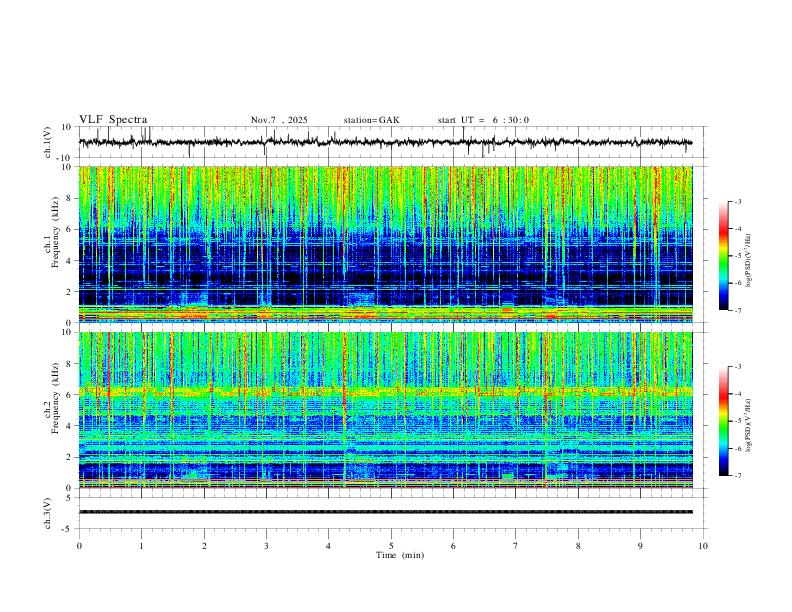Image resolution: width=792 pixels, height=612 pixels.
Task: Click the '-3' value on ch.1 colorbar
Action: point(738,201)
